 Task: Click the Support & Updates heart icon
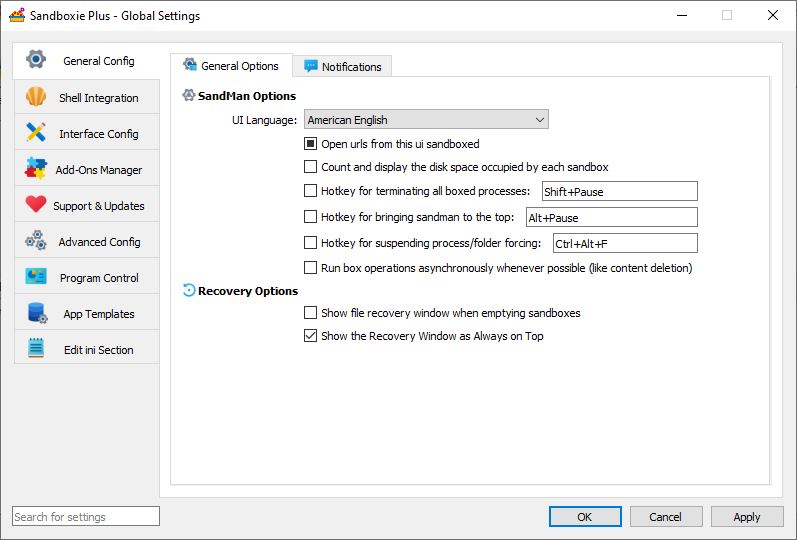point(36,204)
